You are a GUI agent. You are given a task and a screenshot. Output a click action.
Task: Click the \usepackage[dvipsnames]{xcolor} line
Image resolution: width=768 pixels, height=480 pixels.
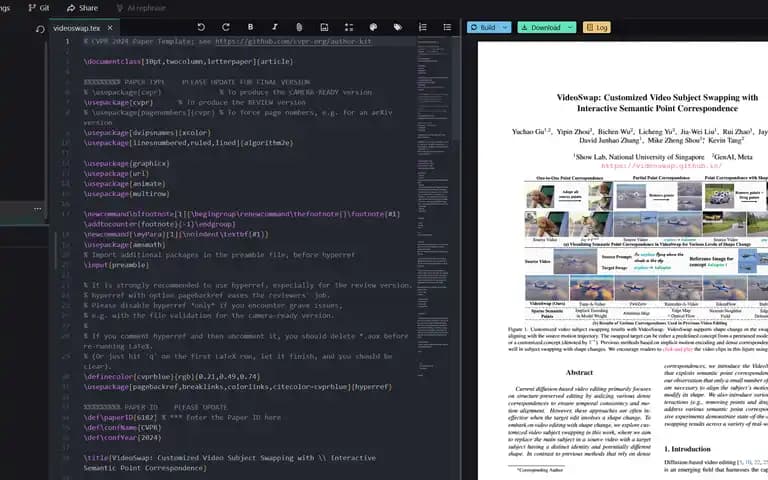pyautogui.click(x=147, y=132)
